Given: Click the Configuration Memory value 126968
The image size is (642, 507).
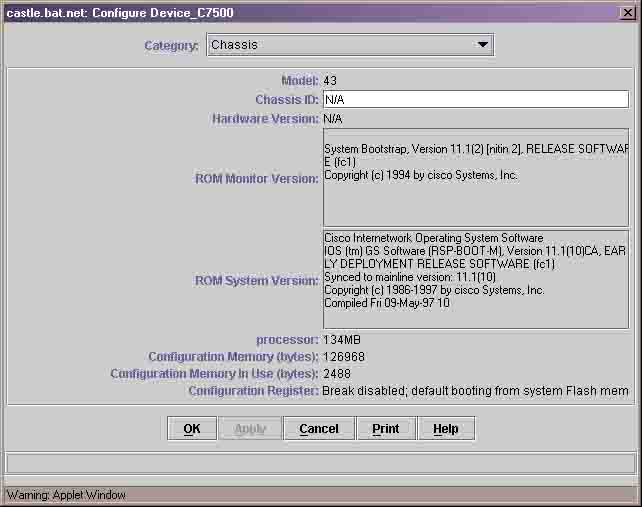Looking at the screenshot, I should click(344, 357).
